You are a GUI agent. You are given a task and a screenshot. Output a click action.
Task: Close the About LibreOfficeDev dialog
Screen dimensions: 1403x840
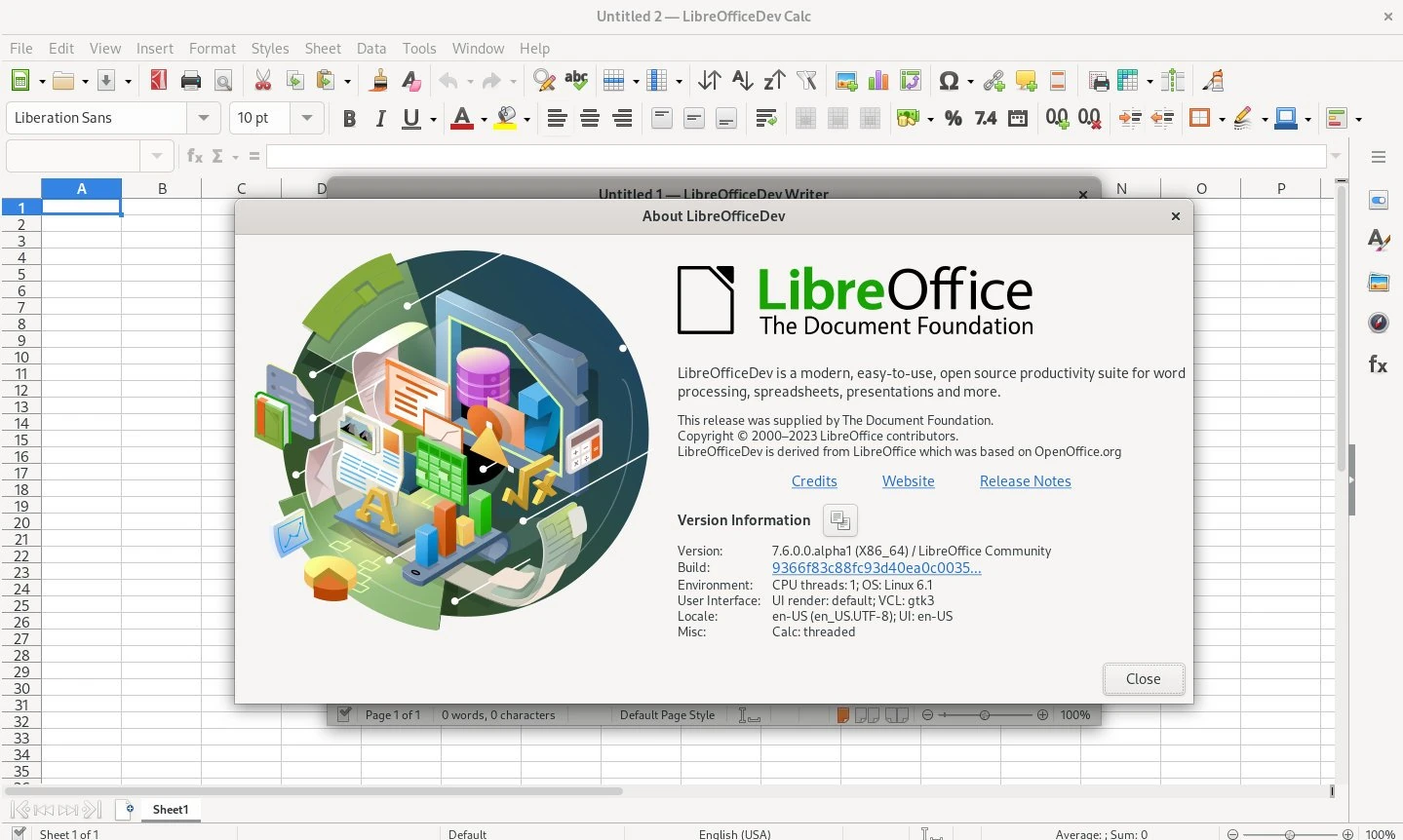[1143, 679]
